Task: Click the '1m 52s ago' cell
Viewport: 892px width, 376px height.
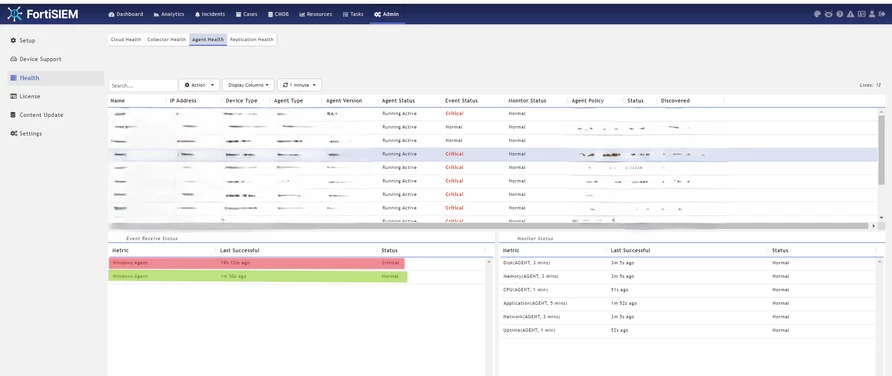Action: click(x=624, y=303)
